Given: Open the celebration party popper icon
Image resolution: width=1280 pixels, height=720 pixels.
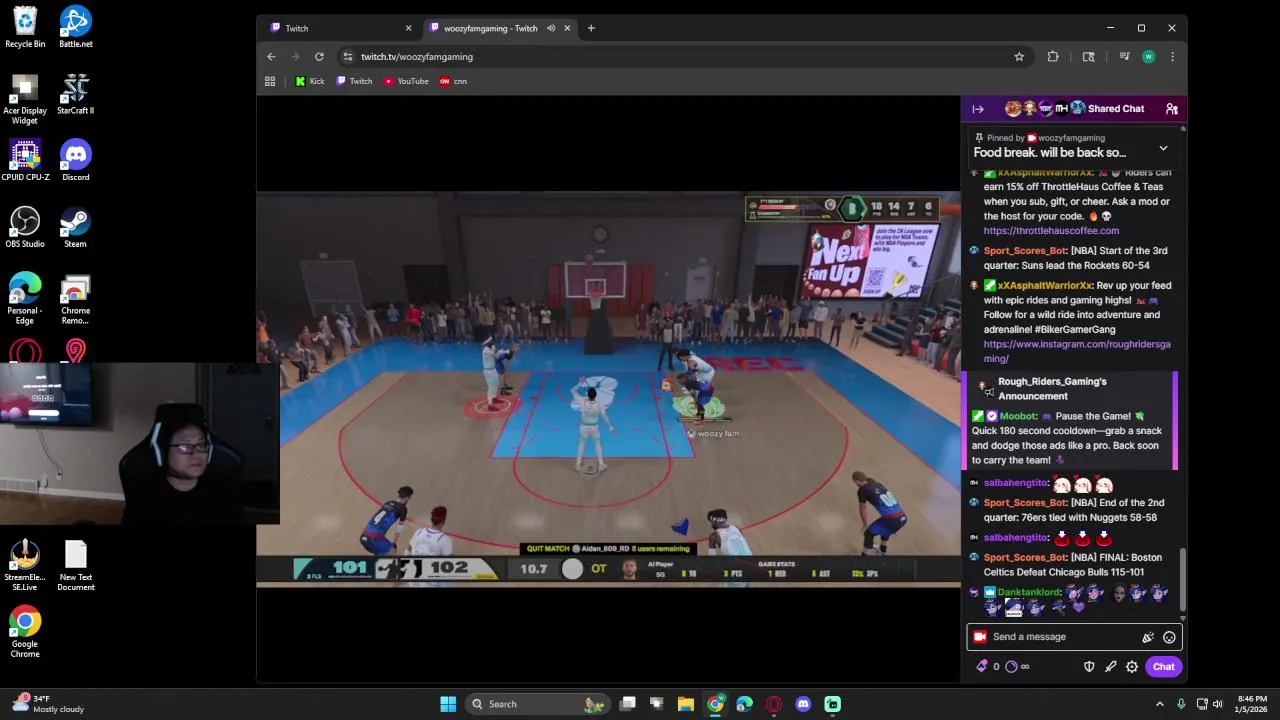Looking at the screenshot, I should click(x=1148, y=637).
